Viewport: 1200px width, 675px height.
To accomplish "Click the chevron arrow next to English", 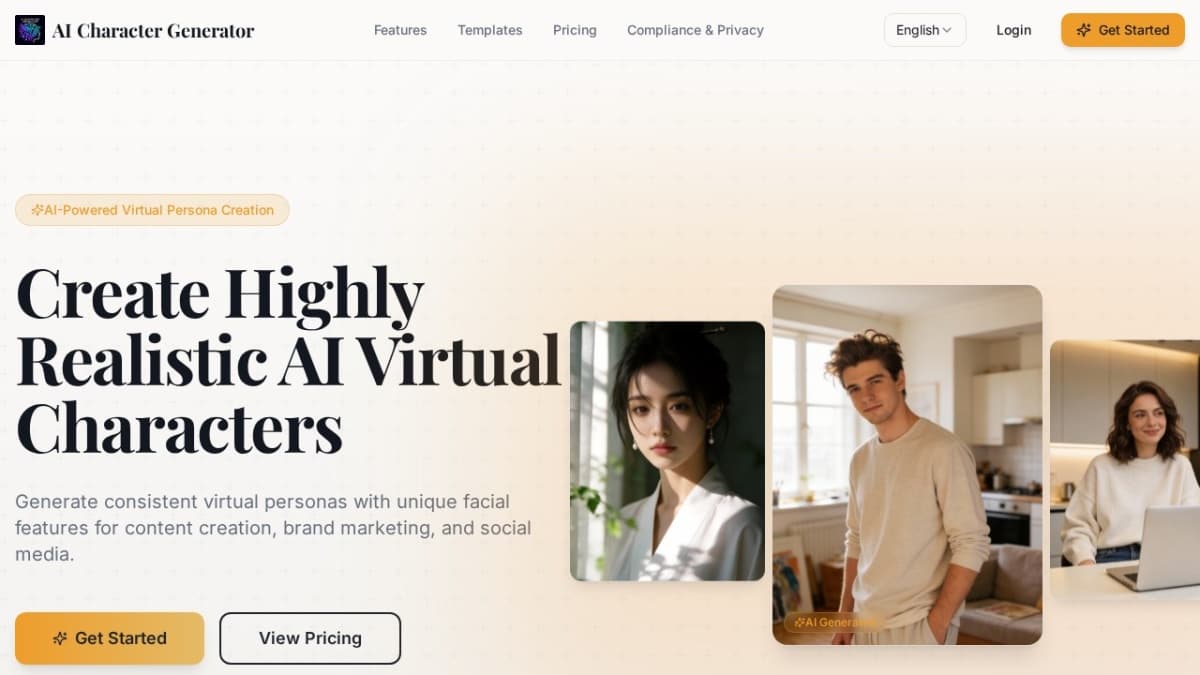I will (x=946, y=30).
